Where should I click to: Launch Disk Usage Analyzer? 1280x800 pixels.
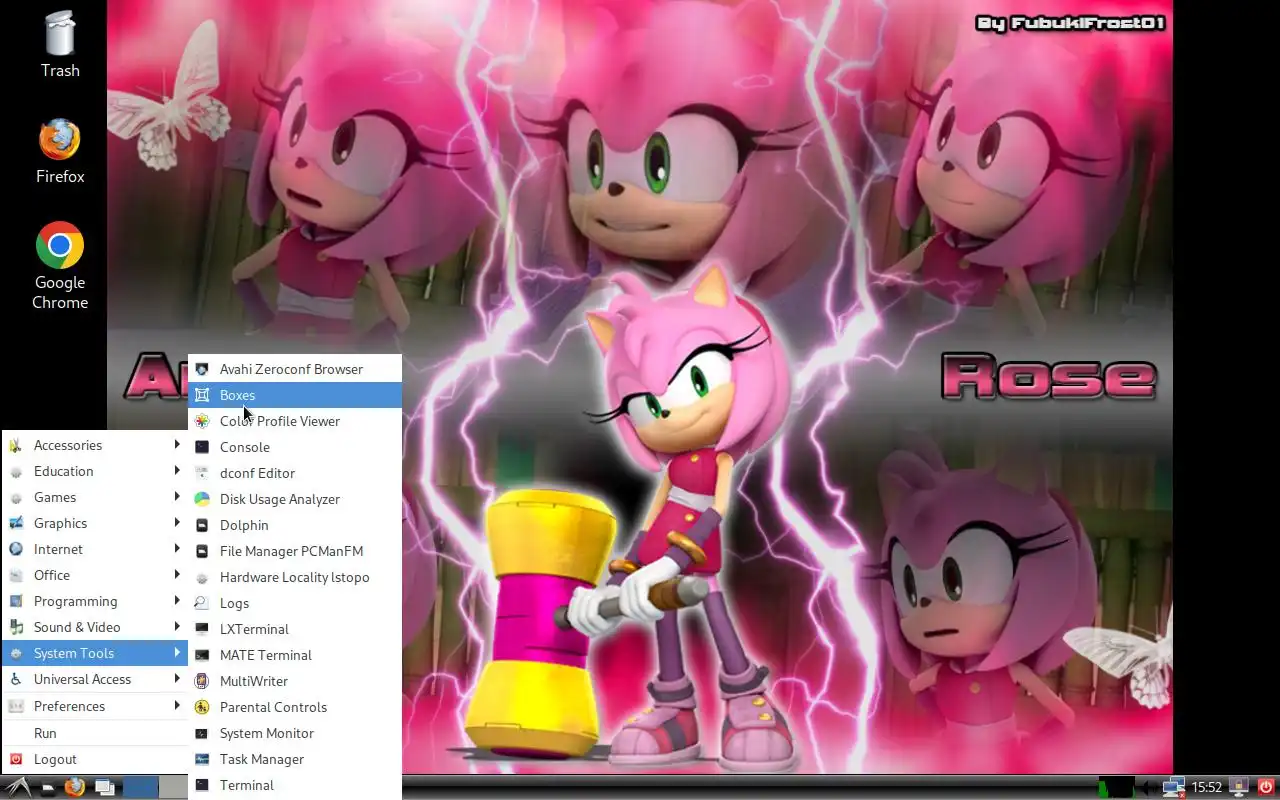295,499
